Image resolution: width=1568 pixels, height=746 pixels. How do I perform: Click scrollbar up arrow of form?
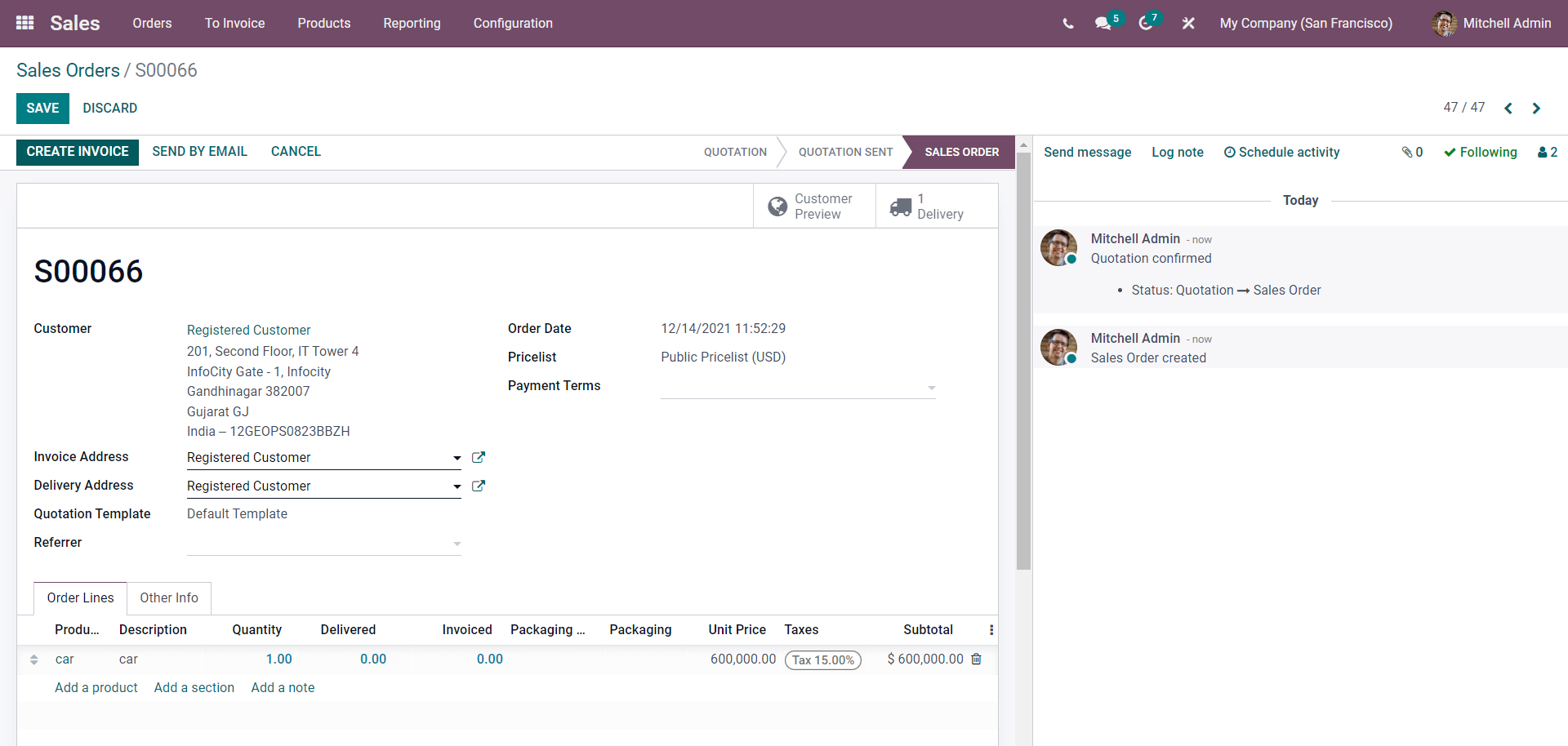click(1023, 144)
